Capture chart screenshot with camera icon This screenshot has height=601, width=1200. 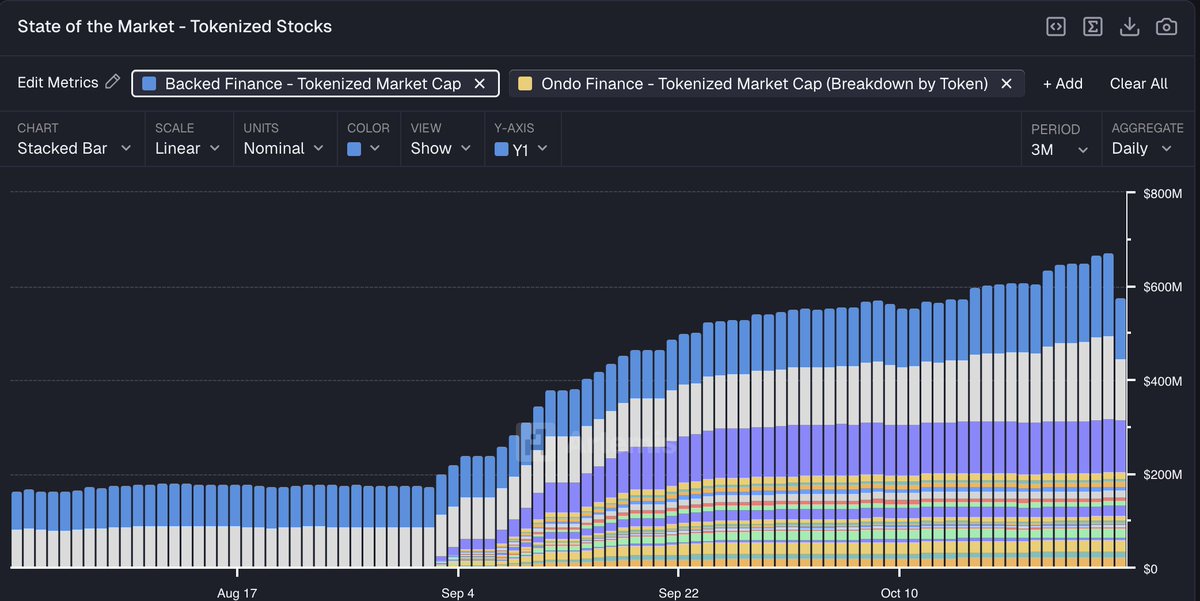coord(1166,27)
